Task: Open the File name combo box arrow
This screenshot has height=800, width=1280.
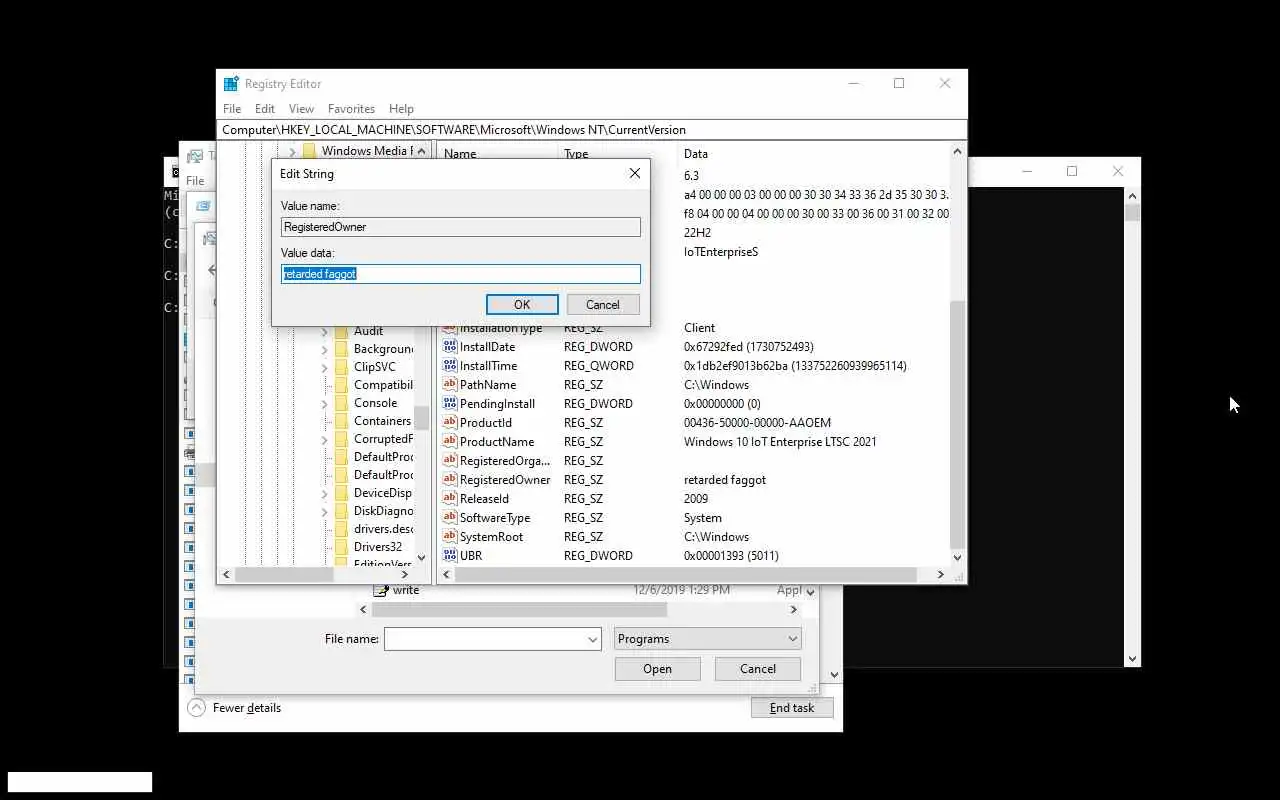Action: [592, 639]
